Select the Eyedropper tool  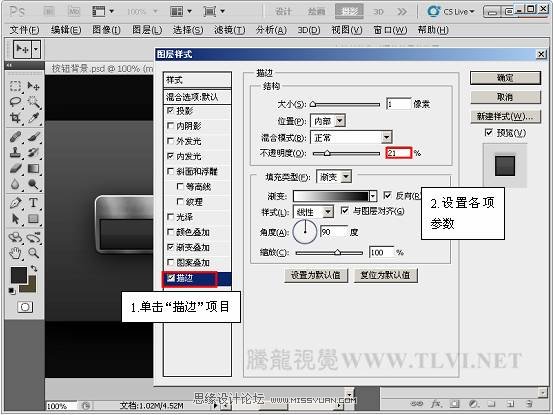(34, 118)
